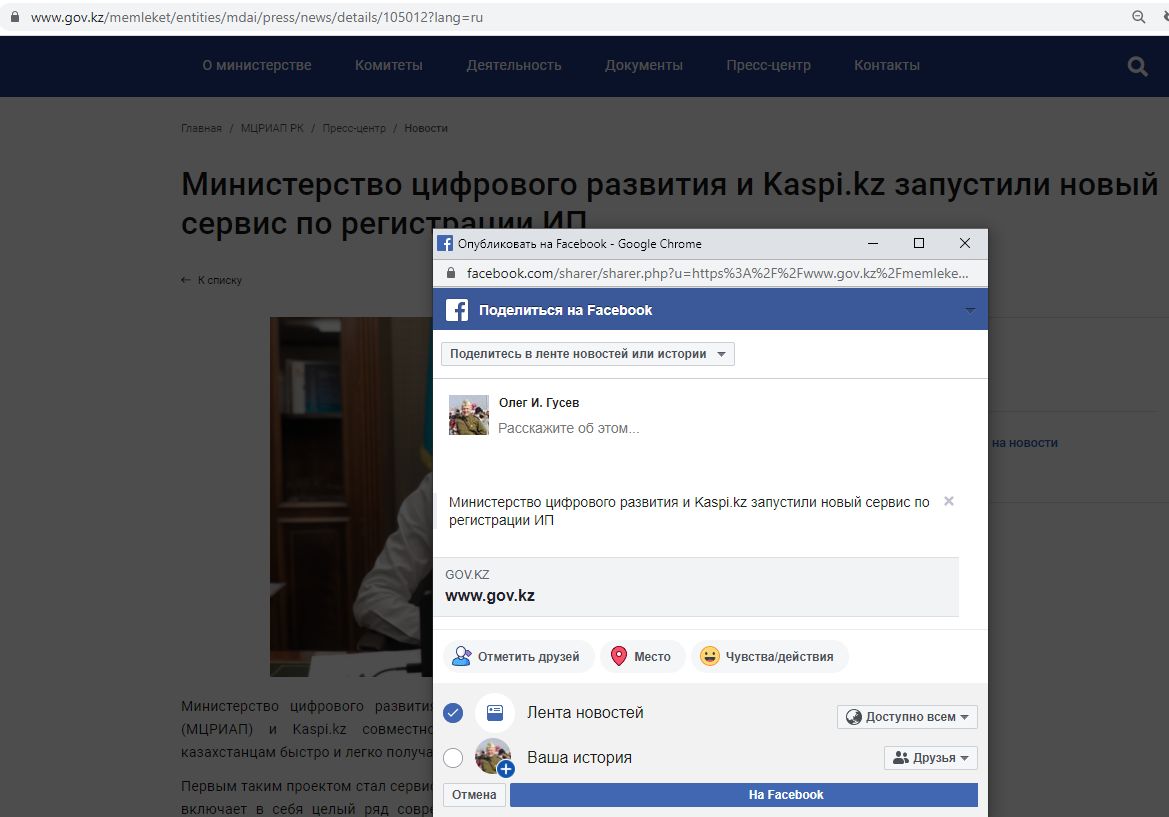Screen dimensions: 1169x817
Task: Click the lock icon in Facebook popup address bar
Action: coord(450,273)
